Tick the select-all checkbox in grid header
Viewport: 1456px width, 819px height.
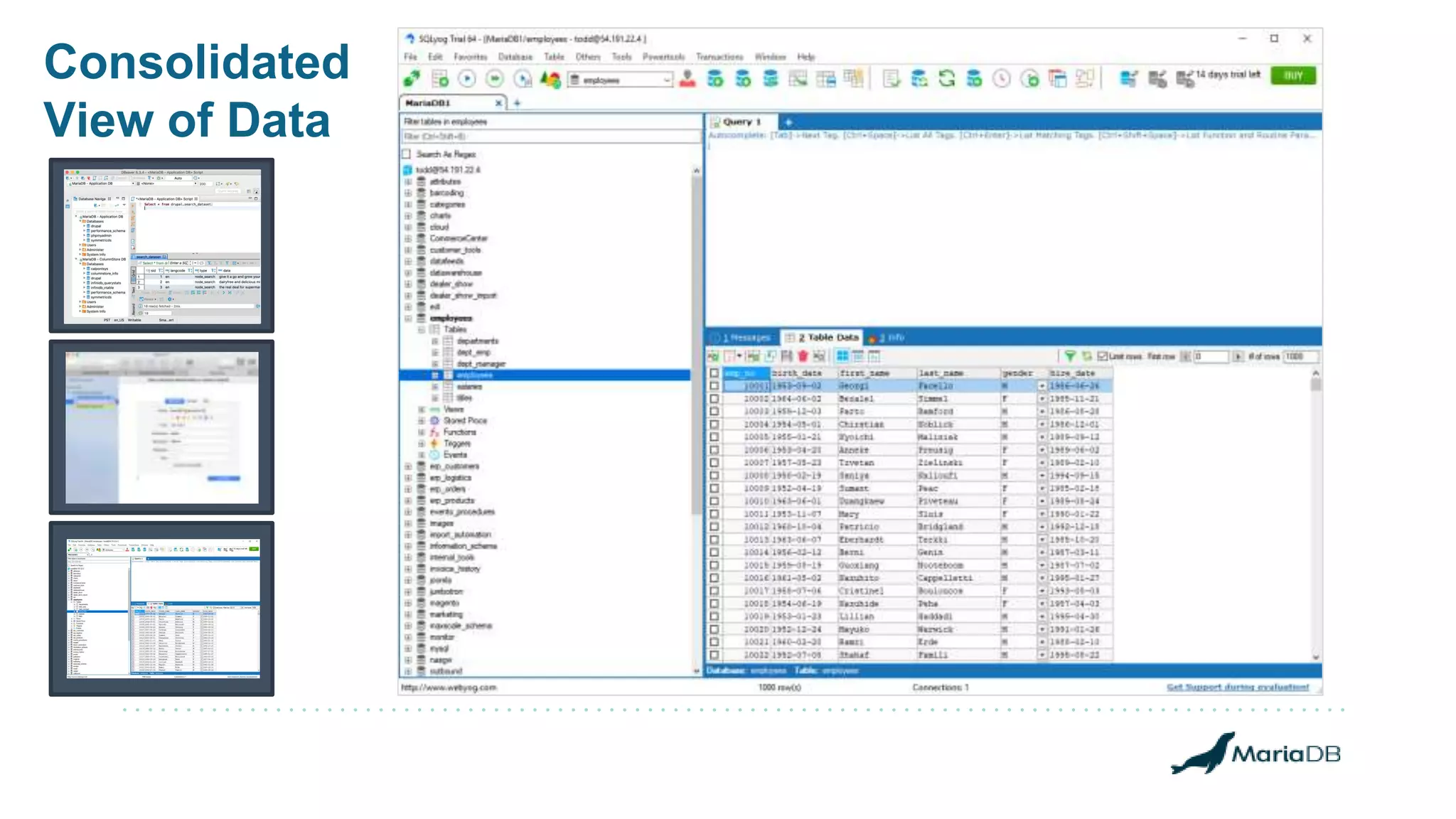[714, 373]
